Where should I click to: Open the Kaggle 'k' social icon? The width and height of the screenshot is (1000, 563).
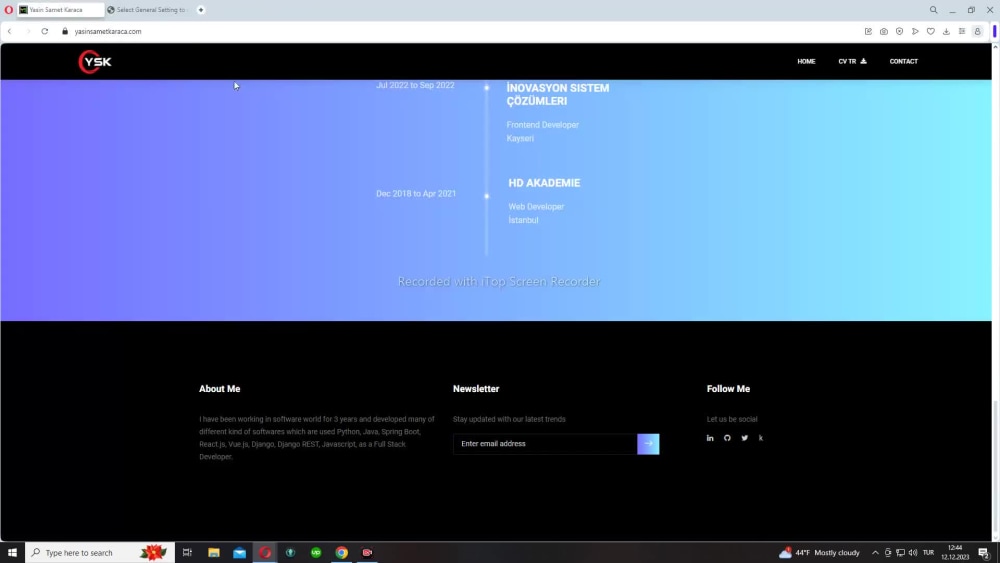tap(761, 438)
